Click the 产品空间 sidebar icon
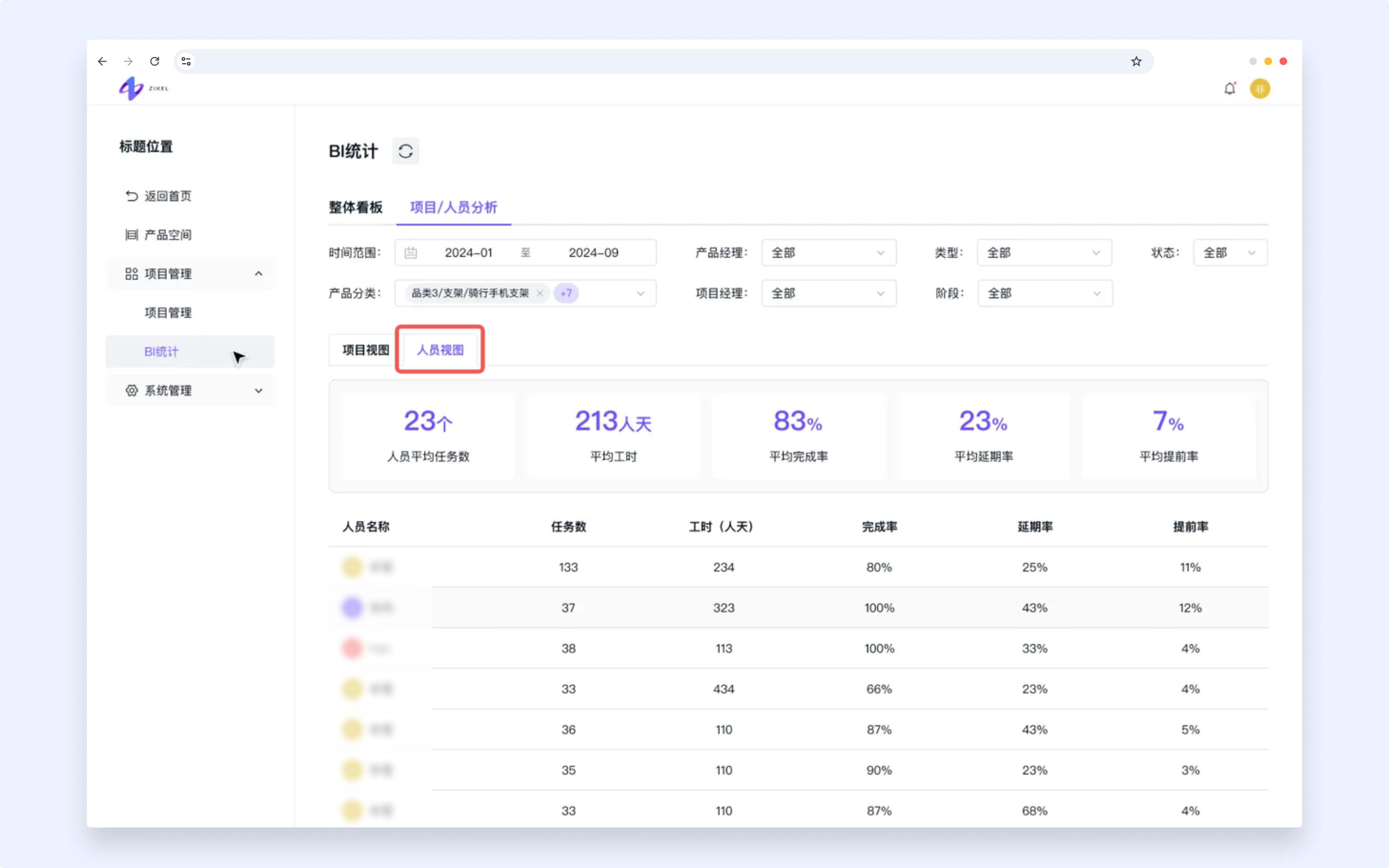 coord(132,235)
